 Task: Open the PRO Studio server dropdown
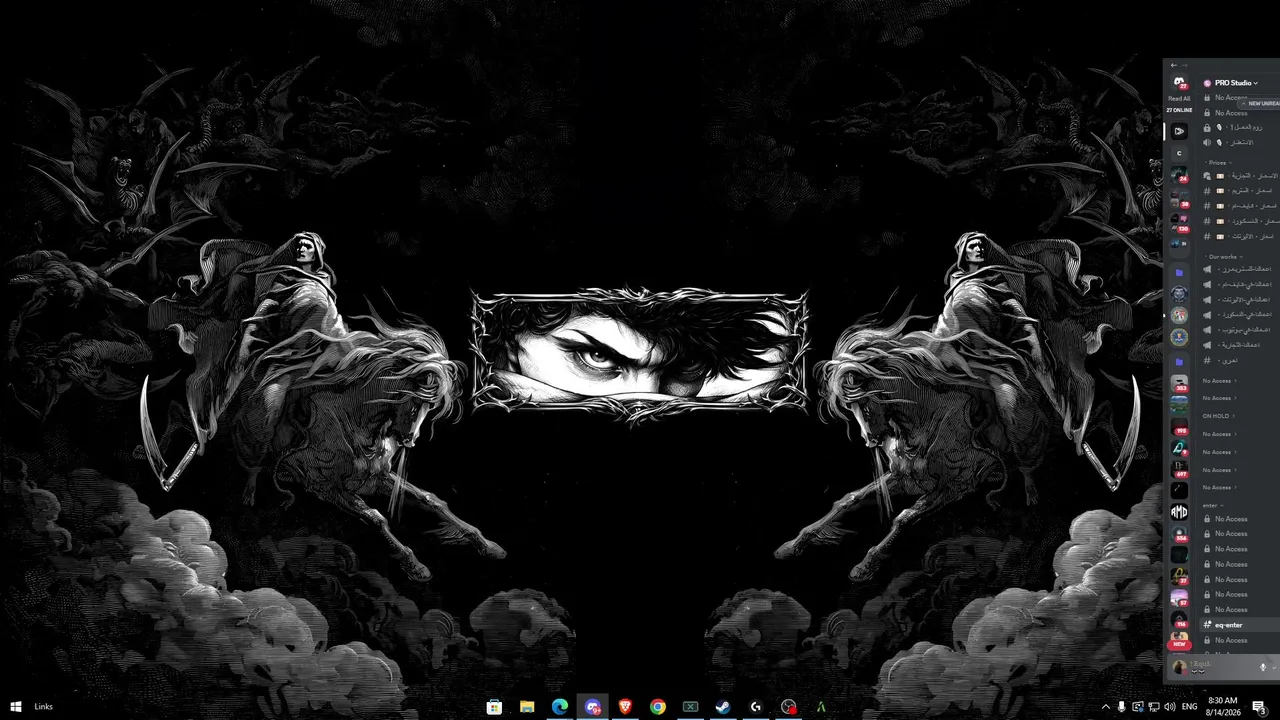1236,83
